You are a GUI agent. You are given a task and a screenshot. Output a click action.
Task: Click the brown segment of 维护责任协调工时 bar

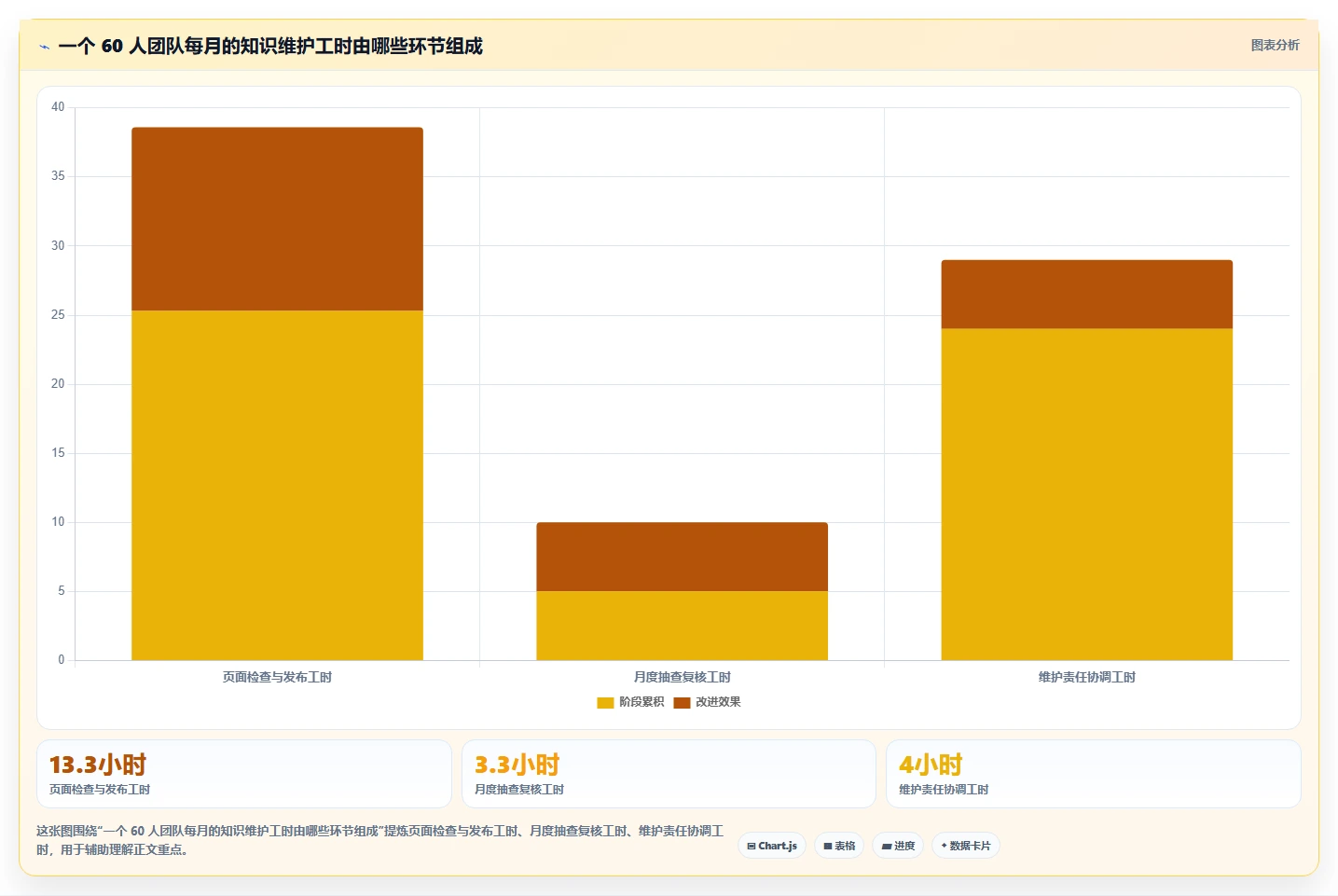[x=1086, y=295]
